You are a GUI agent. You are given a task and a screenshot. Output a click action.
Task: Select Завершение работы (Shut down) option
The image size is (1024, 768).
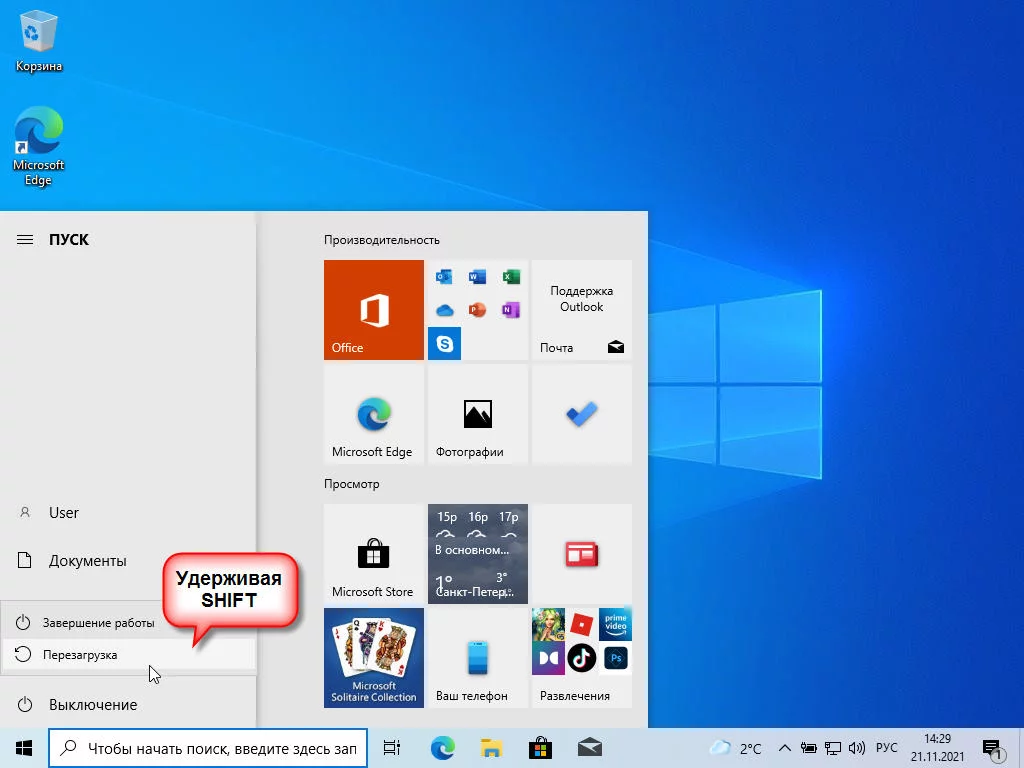[x=98, y=623]
